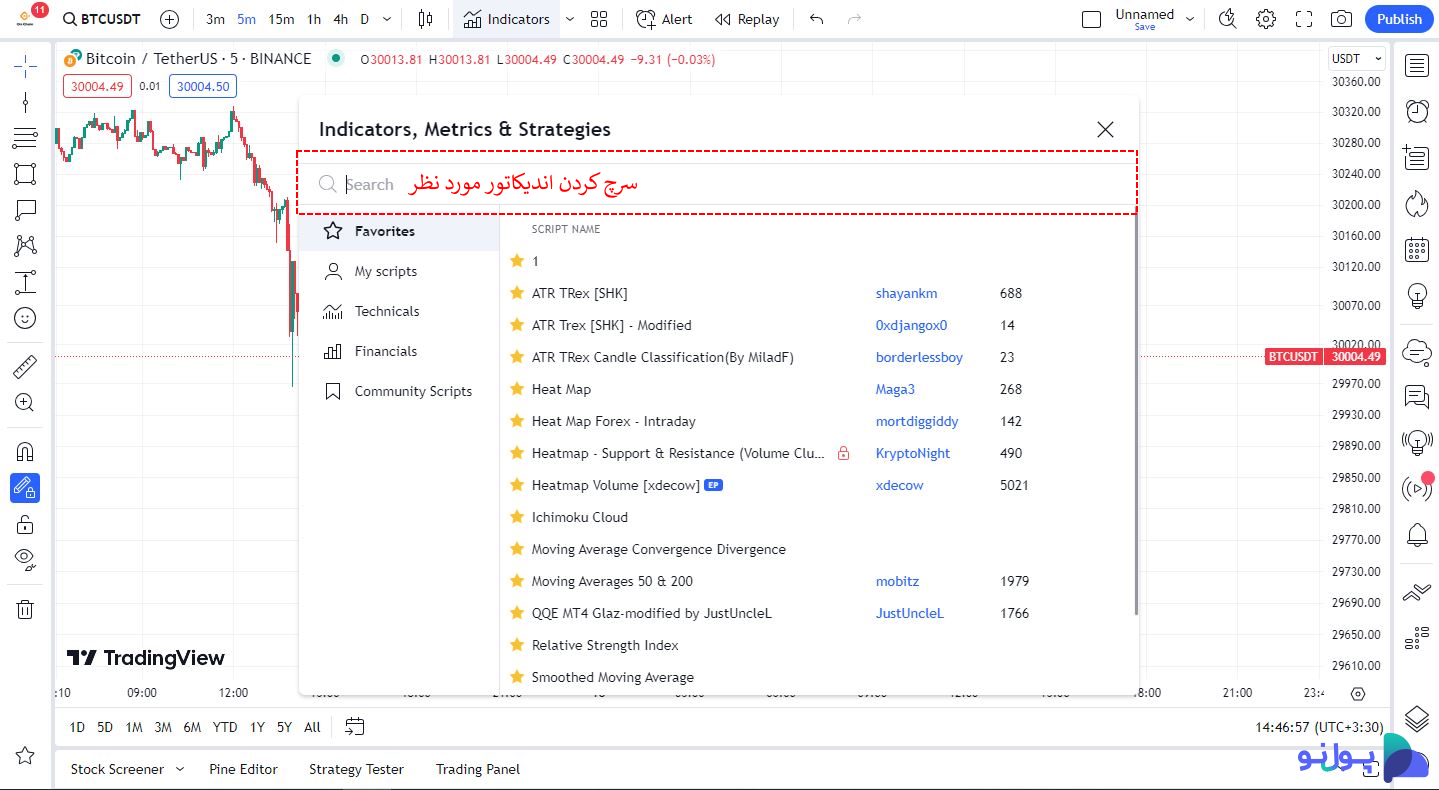1439x790 pixels.
Task: Open author KryptoNight profile link
Action: (x=913, y=453)
